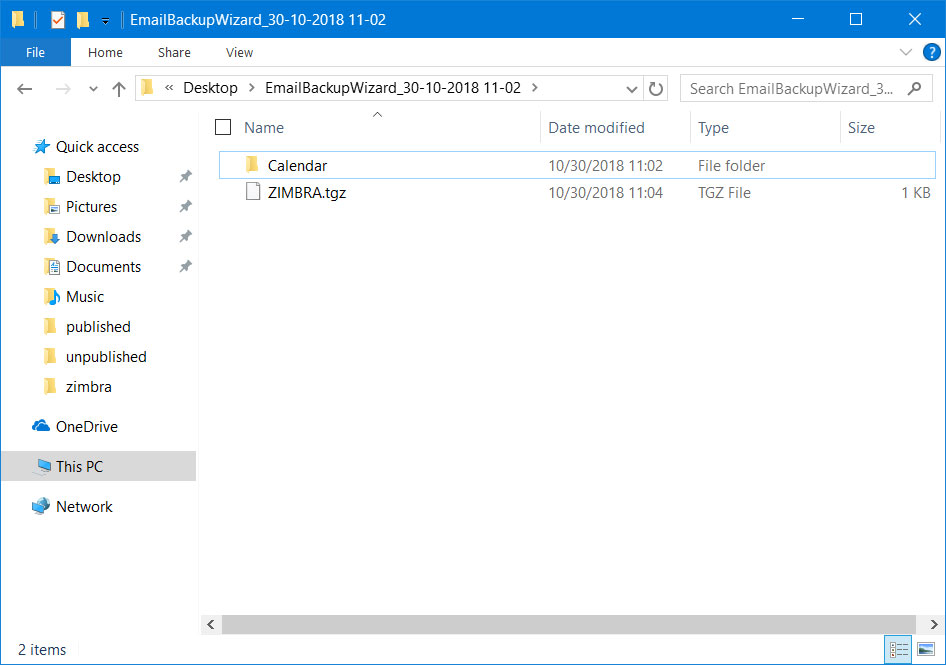Open the address bar history dropdown
The width and height of the screenshot is (946, 665).
[x=632, y=89]
